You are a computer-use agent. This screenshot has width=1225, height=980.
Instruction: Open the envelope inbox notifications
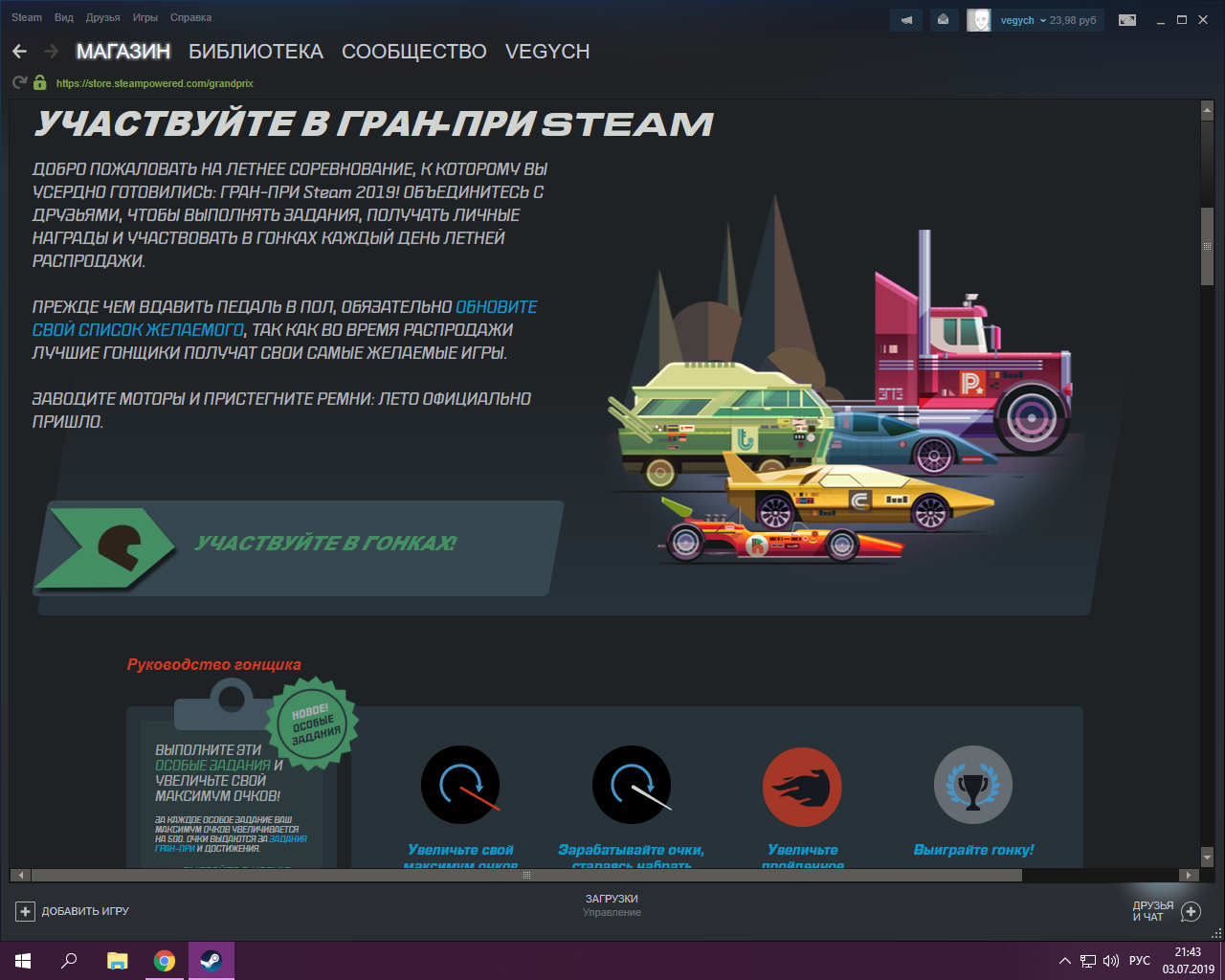pyautogui.click(x=943, y=20)
